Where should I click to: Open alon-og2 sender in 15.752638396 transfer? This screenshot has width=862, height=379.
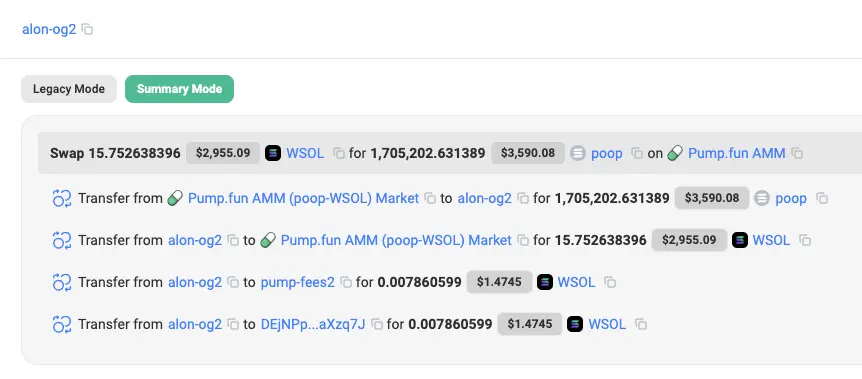[195, 240]
